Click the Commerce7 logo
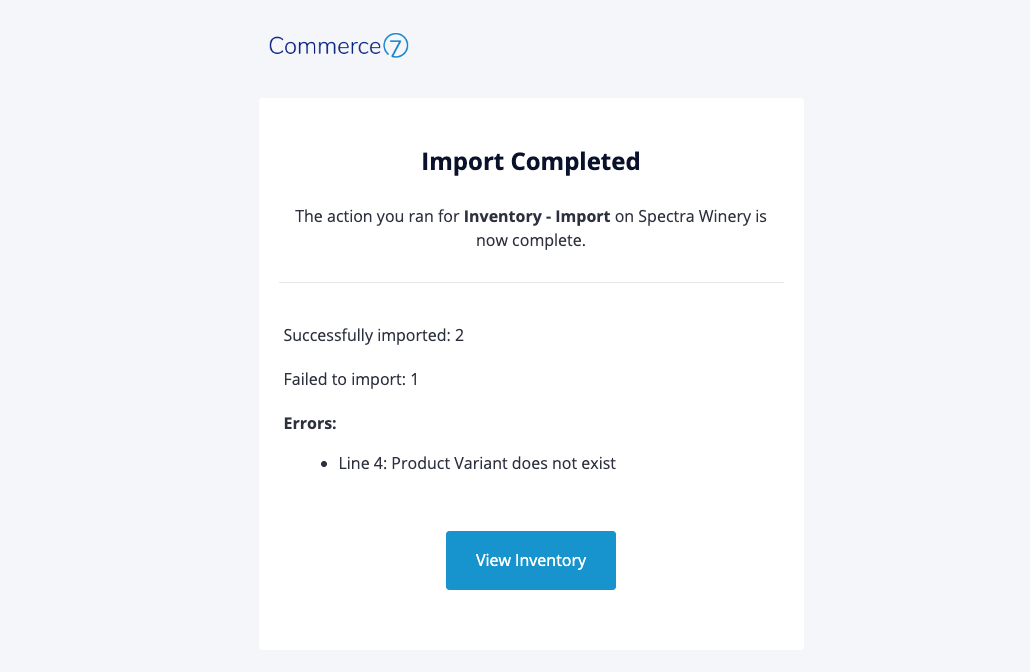The width and height of the screenshot is (1030, 672). click(338, 46)
